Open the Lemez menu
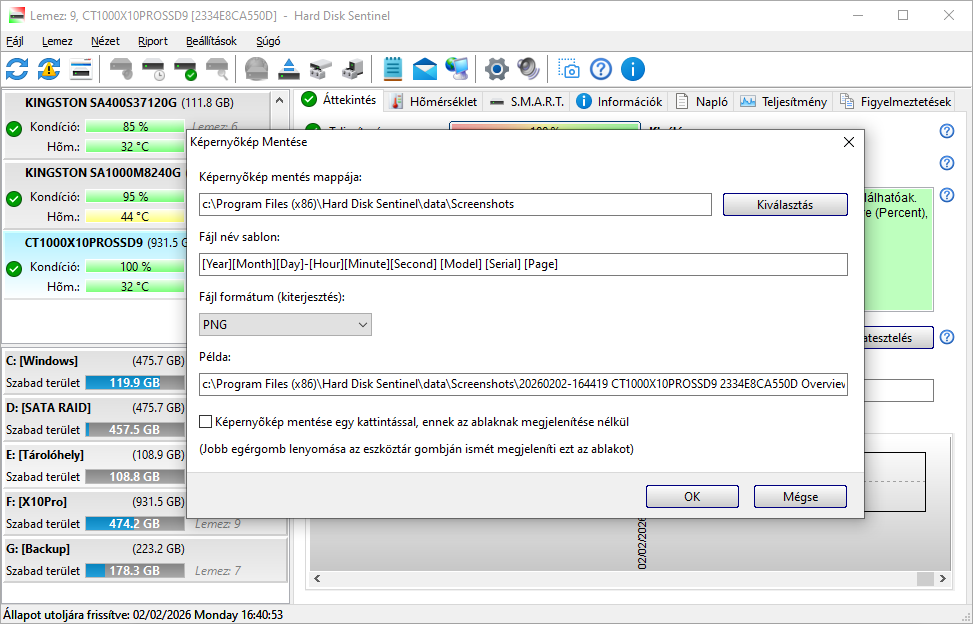Image resolution: width=973 pixels, height=624 pixels. pyautogui.click(x=57, y=41)
